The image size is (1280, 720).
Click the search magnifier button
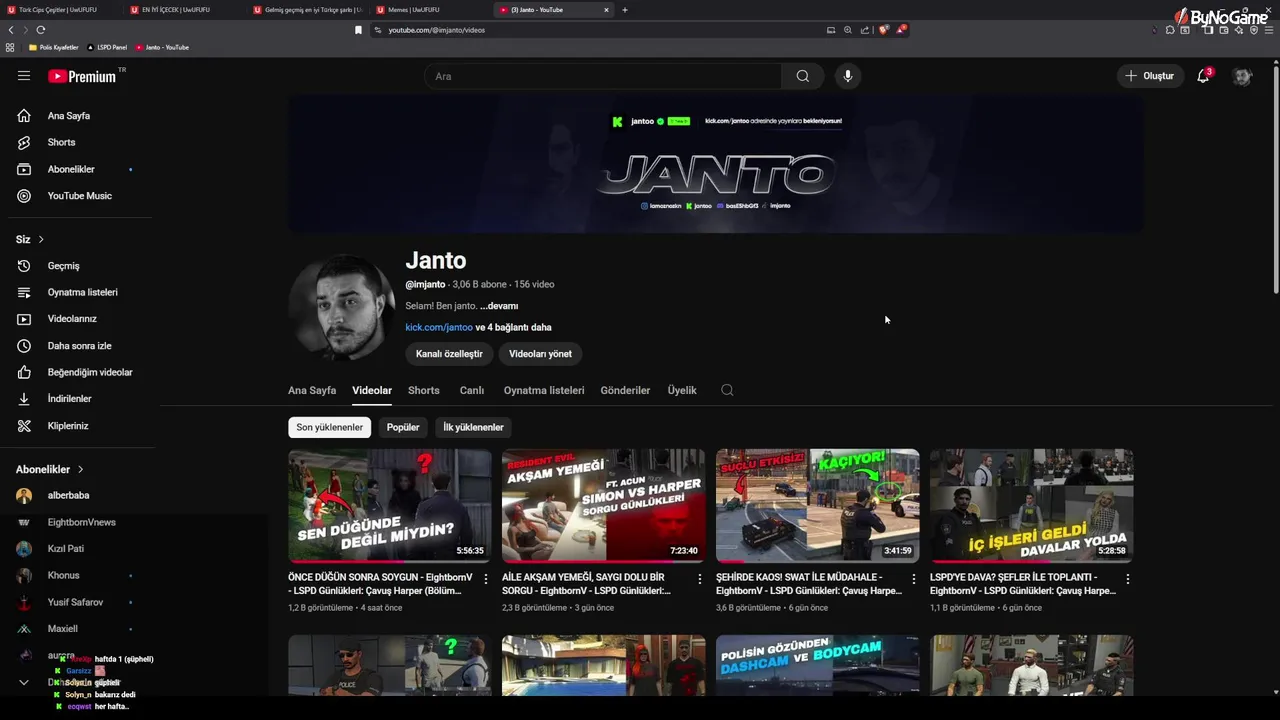(x=802, y=76)
